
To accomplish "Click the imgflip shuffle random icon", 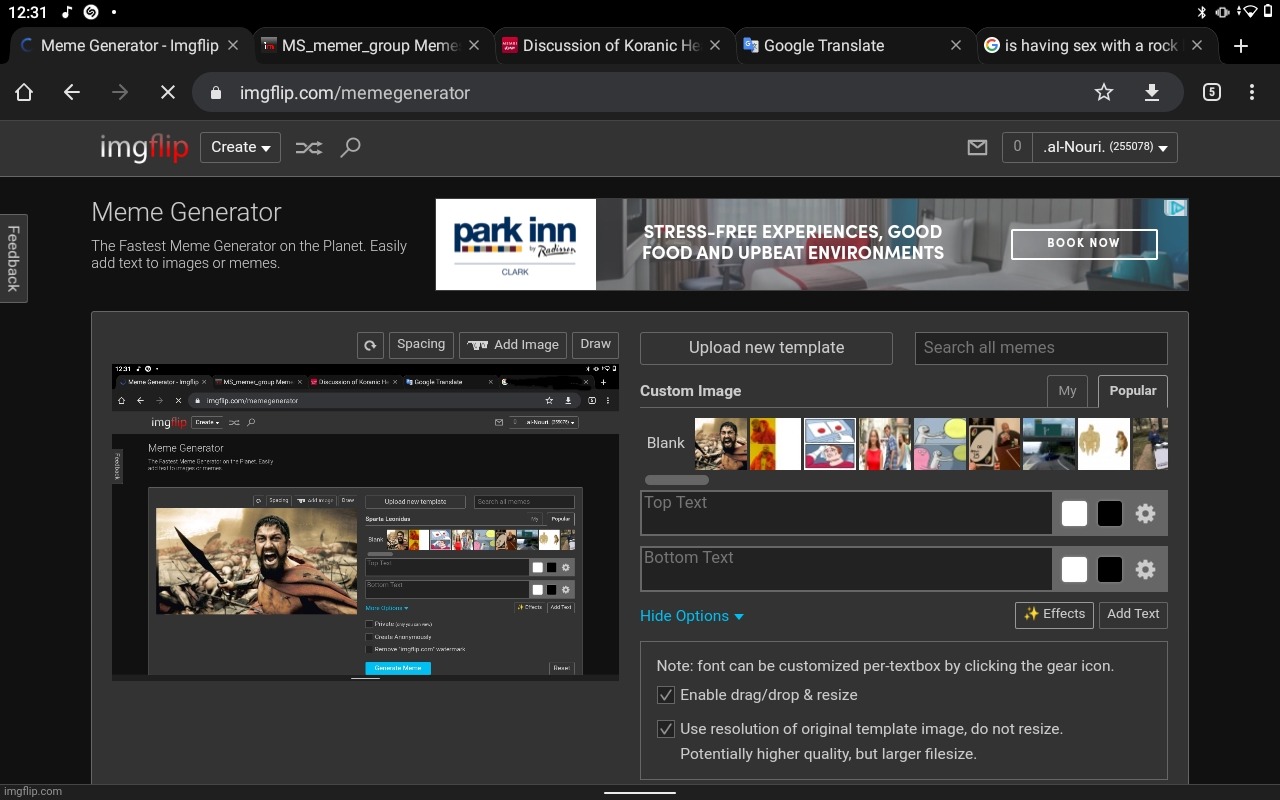I will coord(309,148).
